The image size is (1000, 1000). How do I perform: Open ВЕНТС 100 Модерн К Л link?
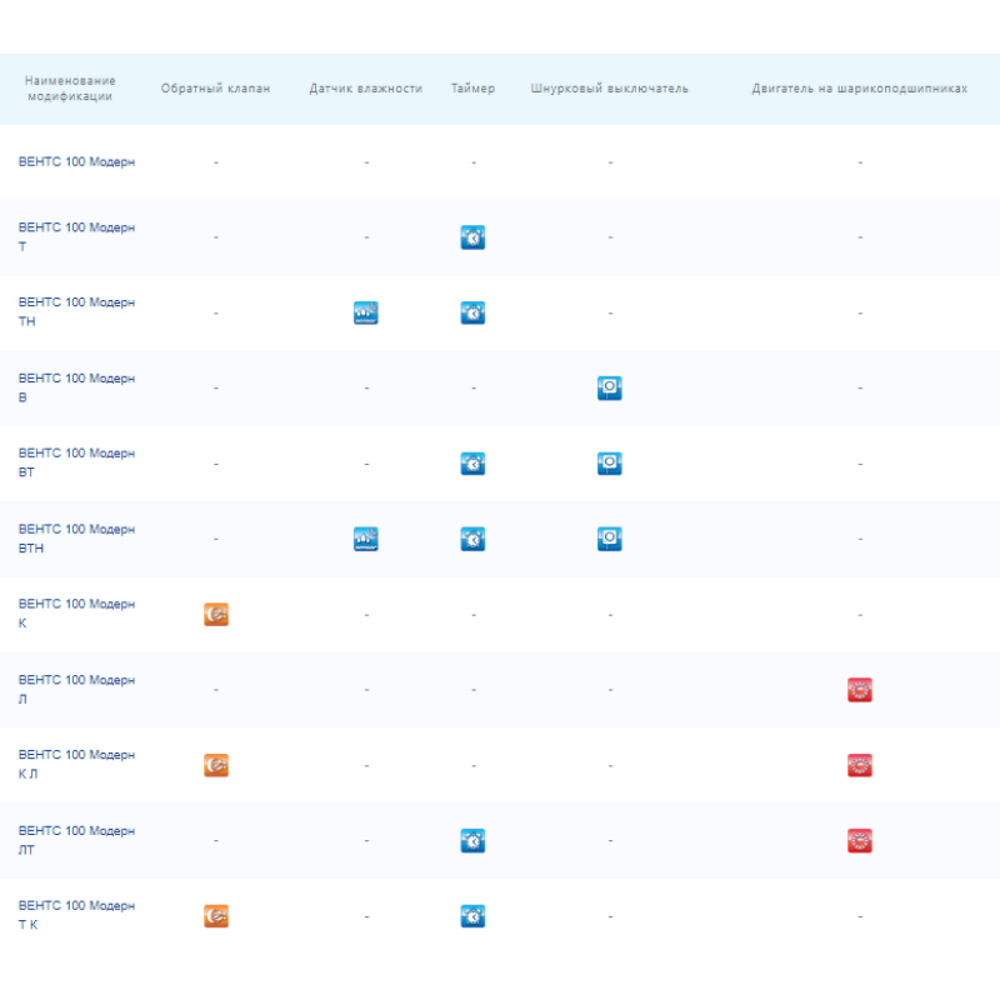coord(77,764)
